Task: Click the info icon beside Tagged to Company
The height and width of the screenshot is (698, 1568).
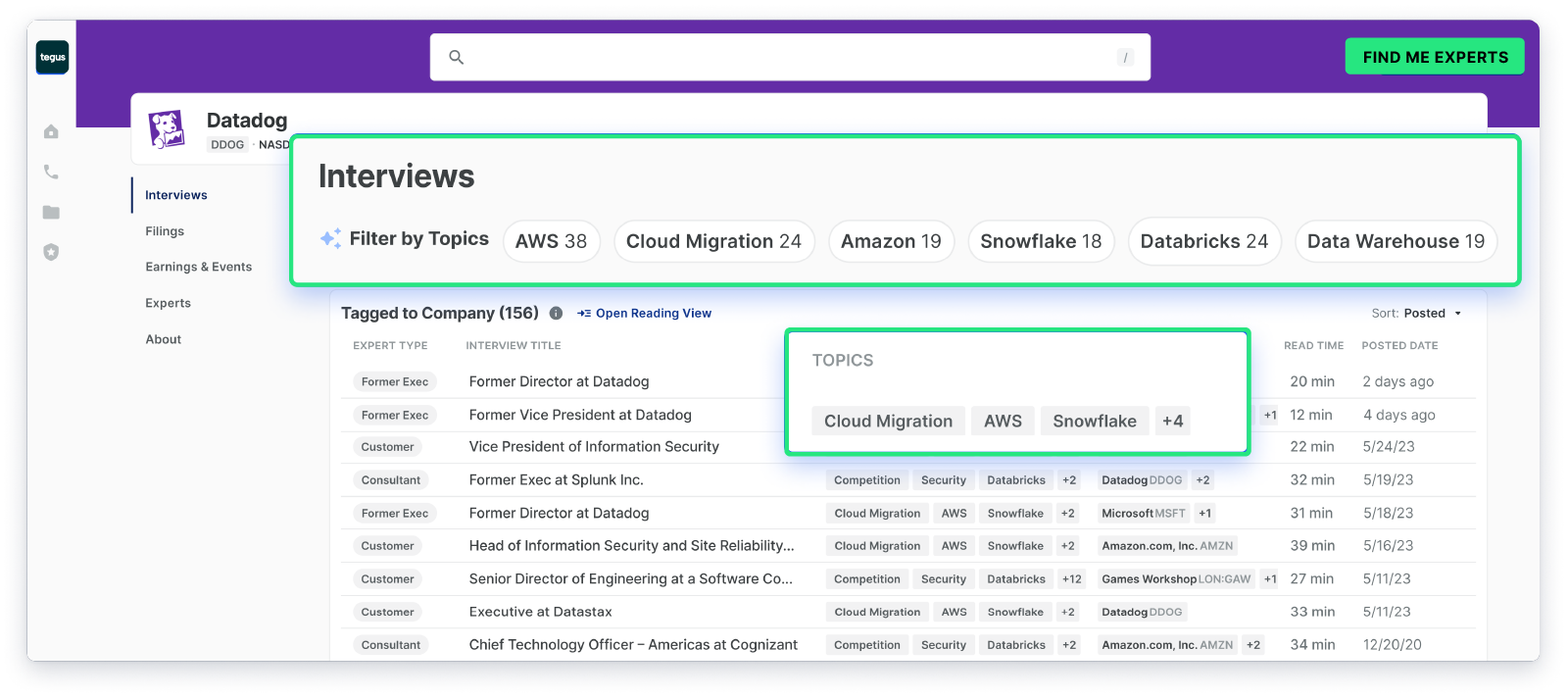Action: coord(556,314)
